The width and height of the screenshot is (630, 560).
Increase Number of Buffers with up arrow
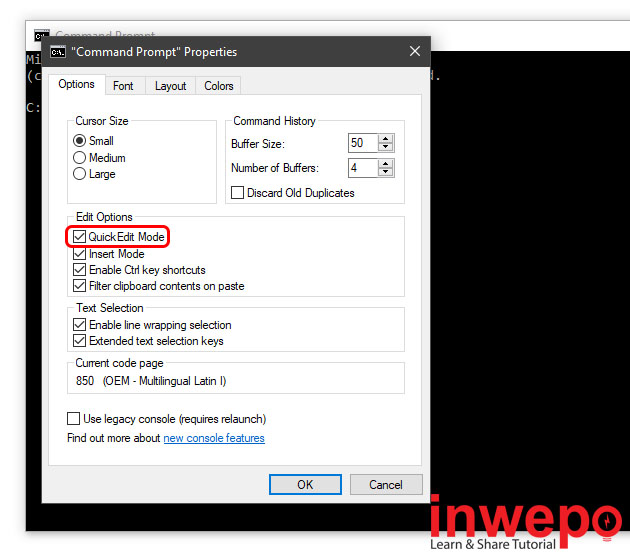coord(386,164)
